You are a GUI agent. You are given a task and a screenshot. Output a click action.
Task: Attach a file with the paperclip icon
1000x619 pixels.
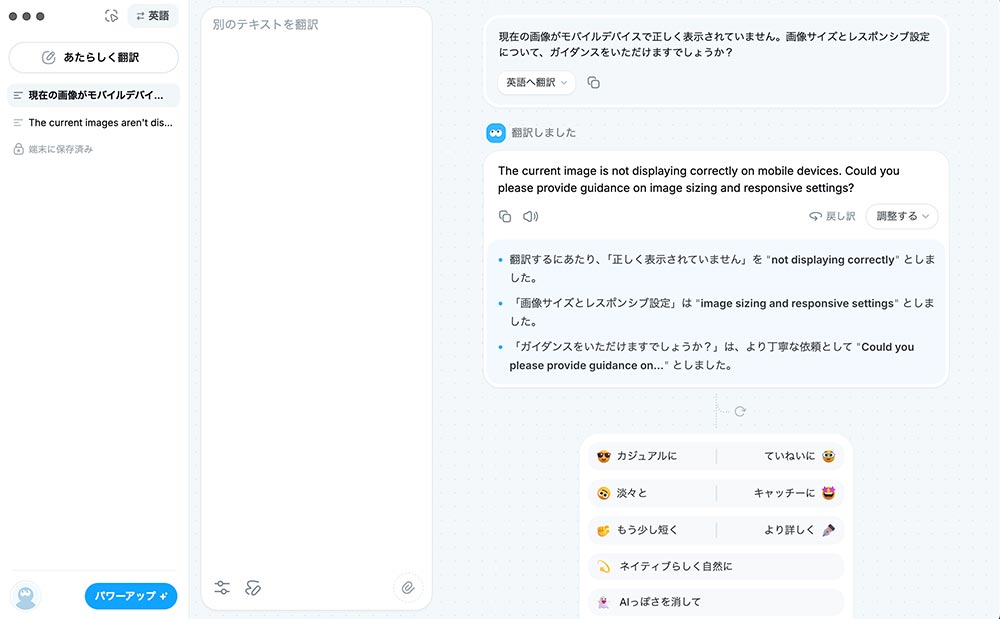click(x=408, y=588)
